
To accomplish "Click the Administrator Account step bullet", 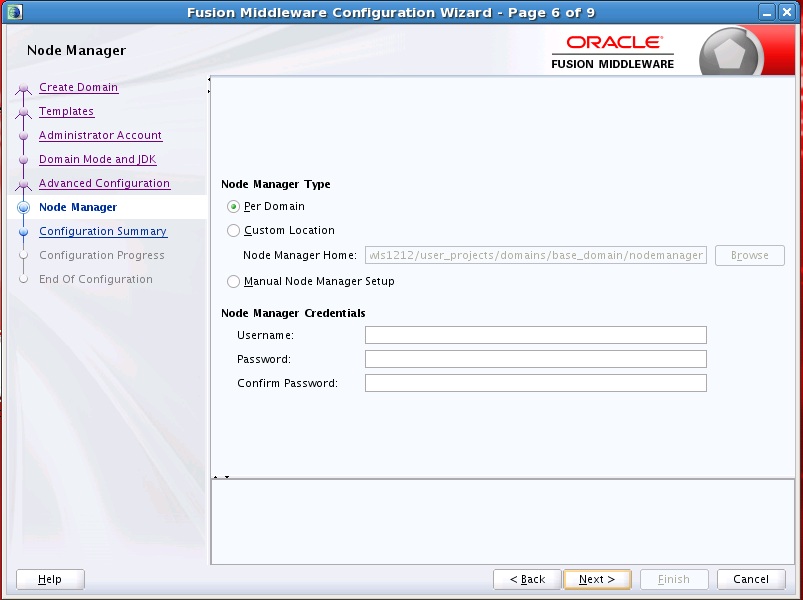I will [x=24, y=136].
